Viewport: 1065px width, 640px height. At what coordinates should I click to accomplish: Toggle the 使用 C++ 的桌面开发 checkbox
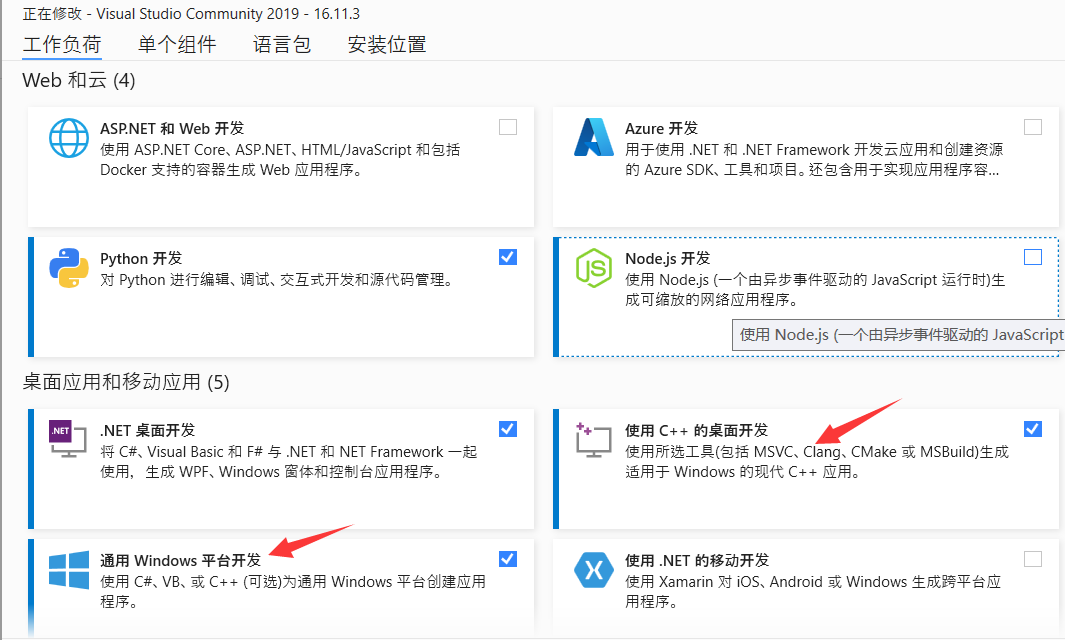click(x=1033, y=429)
